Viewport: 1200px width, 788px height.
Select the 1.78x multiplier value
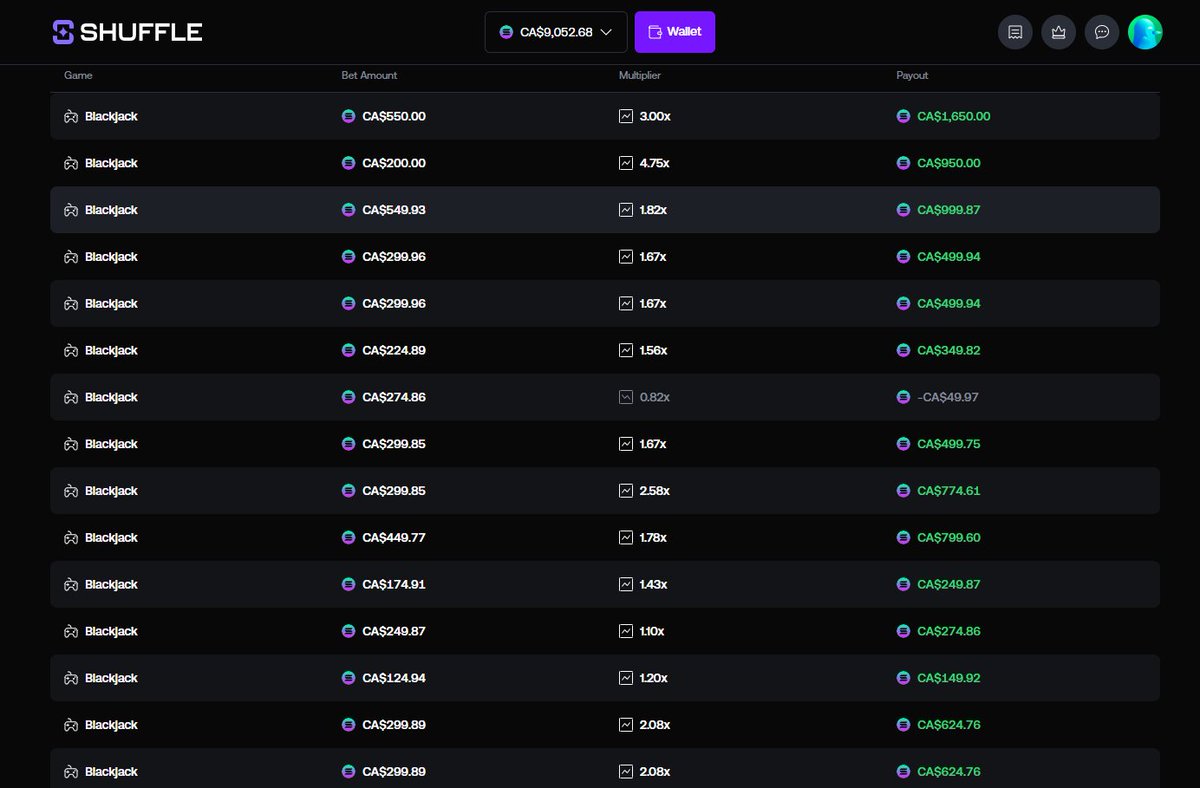[653, 537]
